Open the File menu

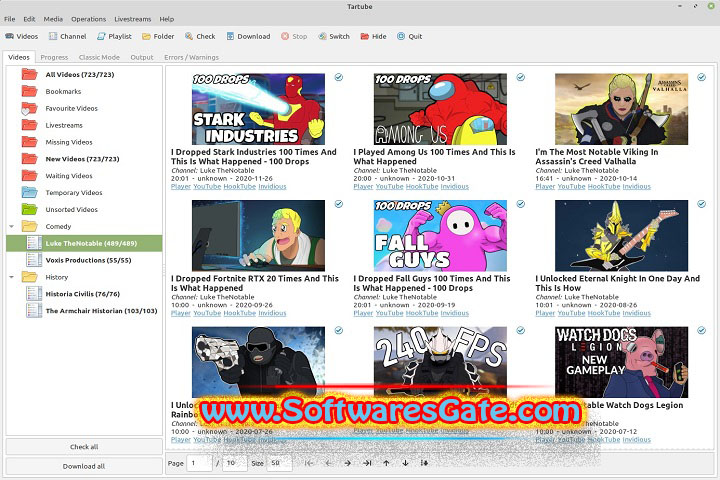[x=10, y=19]
